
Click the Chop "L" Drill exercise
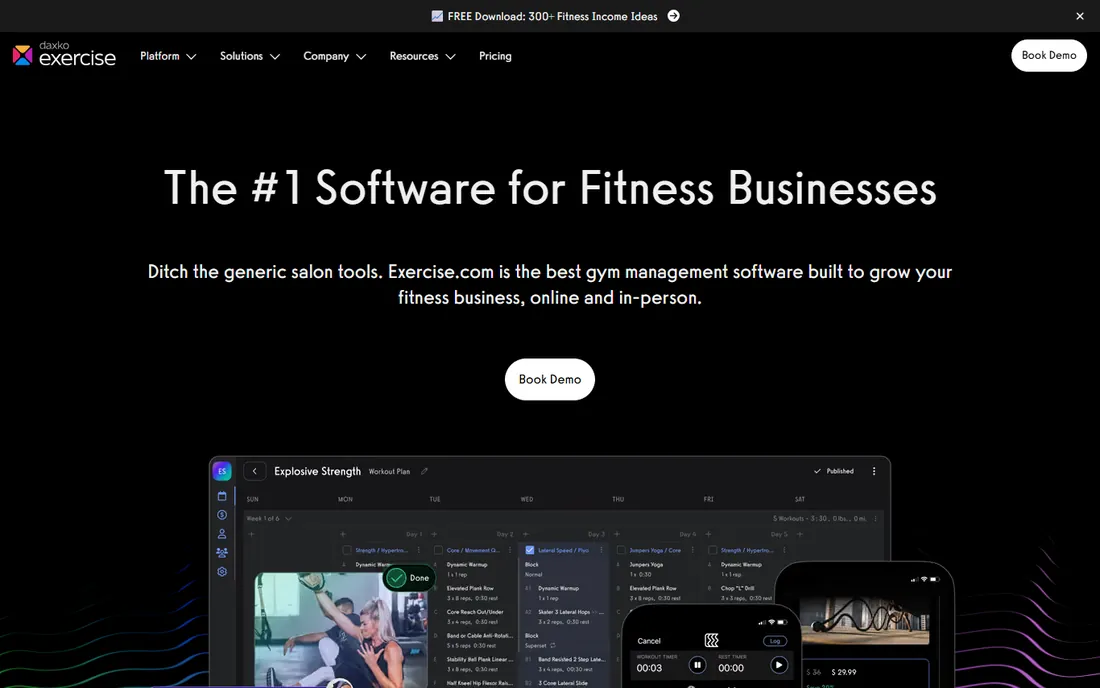pos(737,588)
